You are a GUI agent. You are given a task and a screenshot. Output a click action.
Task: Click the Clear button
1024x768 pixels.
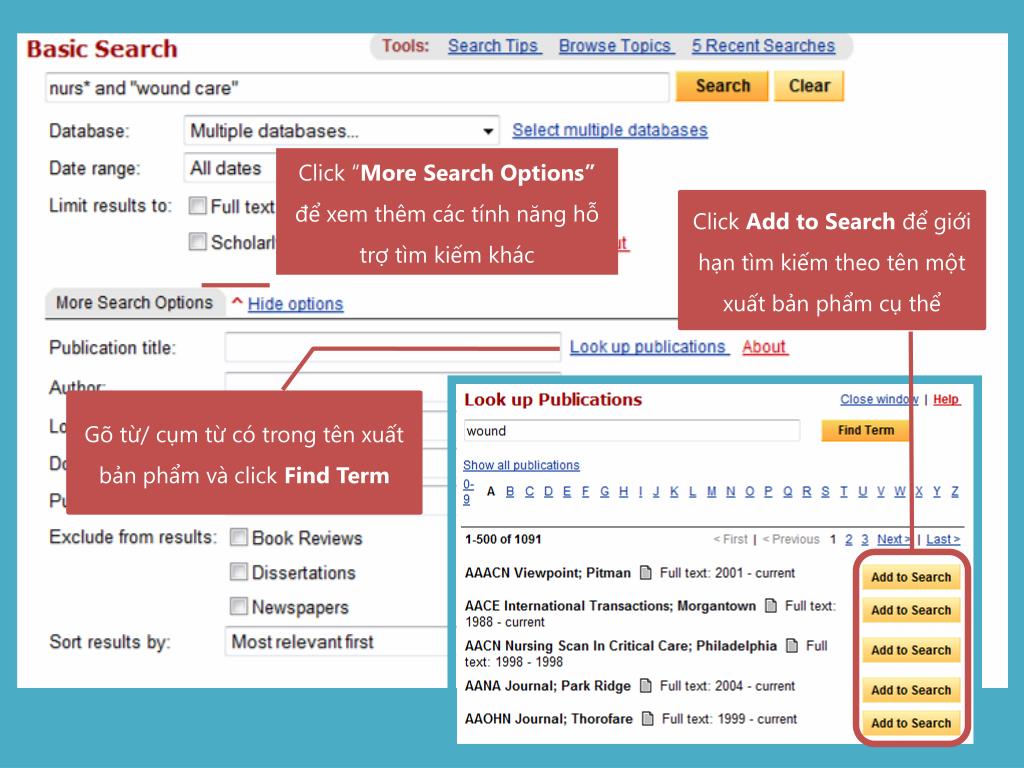(x=809, y=86)
